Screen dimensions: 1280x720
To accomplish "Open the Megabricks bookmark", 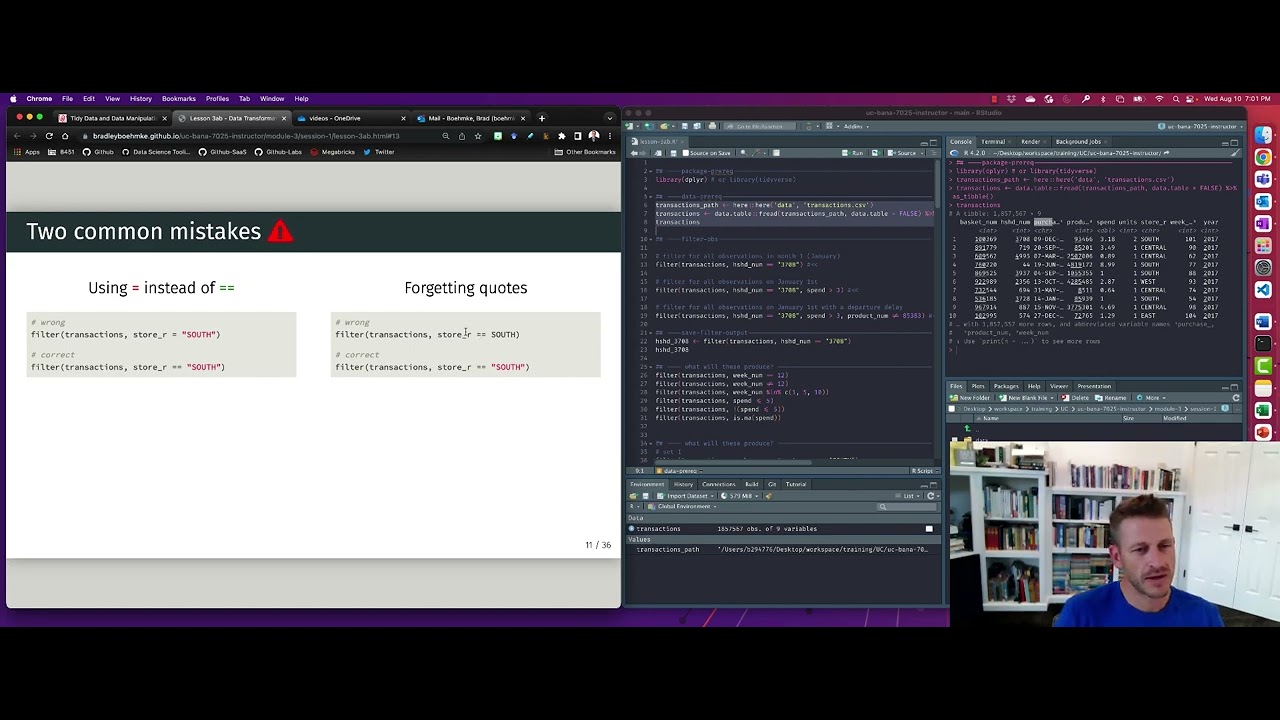I will pyautogui.click(x=333, y=152).
